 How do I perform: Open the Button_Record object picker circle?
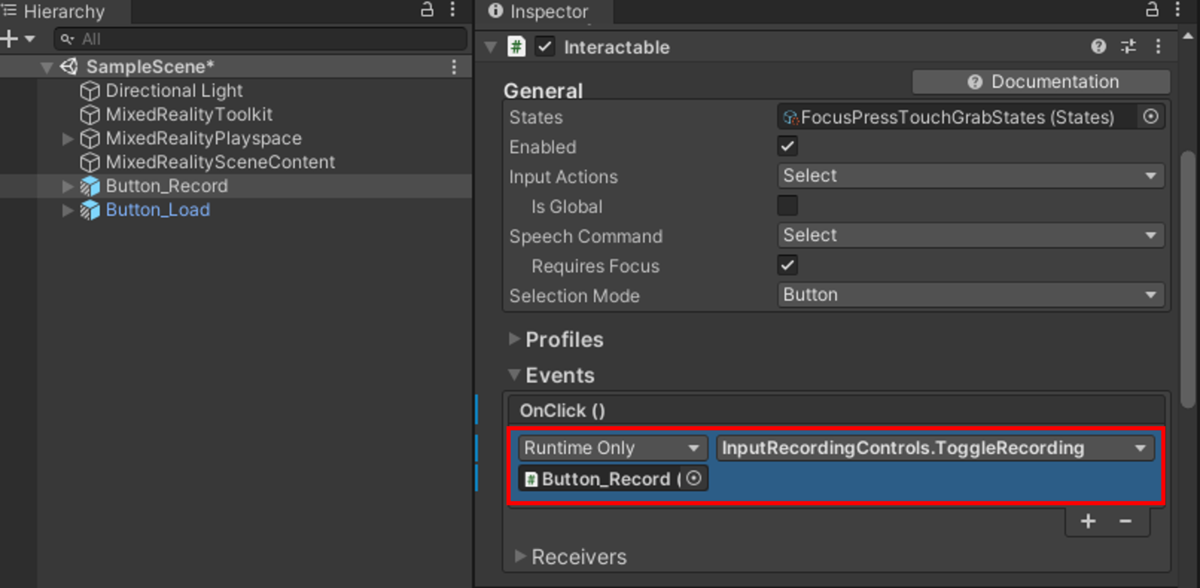[694, 479]
